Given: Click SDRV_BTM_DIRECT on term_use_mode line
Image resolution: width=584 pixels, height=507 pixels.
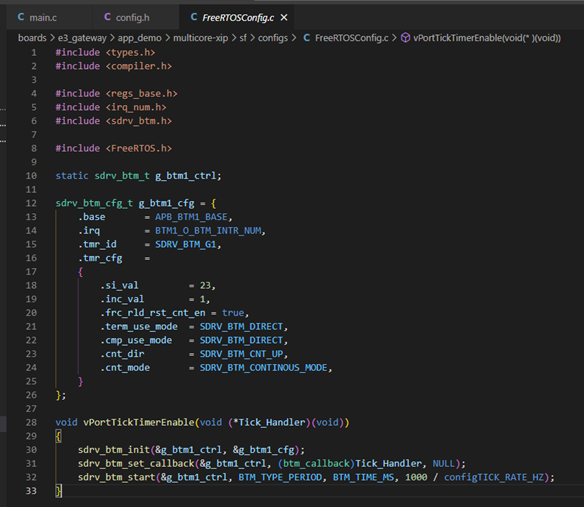Looking at the screenshot, I should click(241, 327).
